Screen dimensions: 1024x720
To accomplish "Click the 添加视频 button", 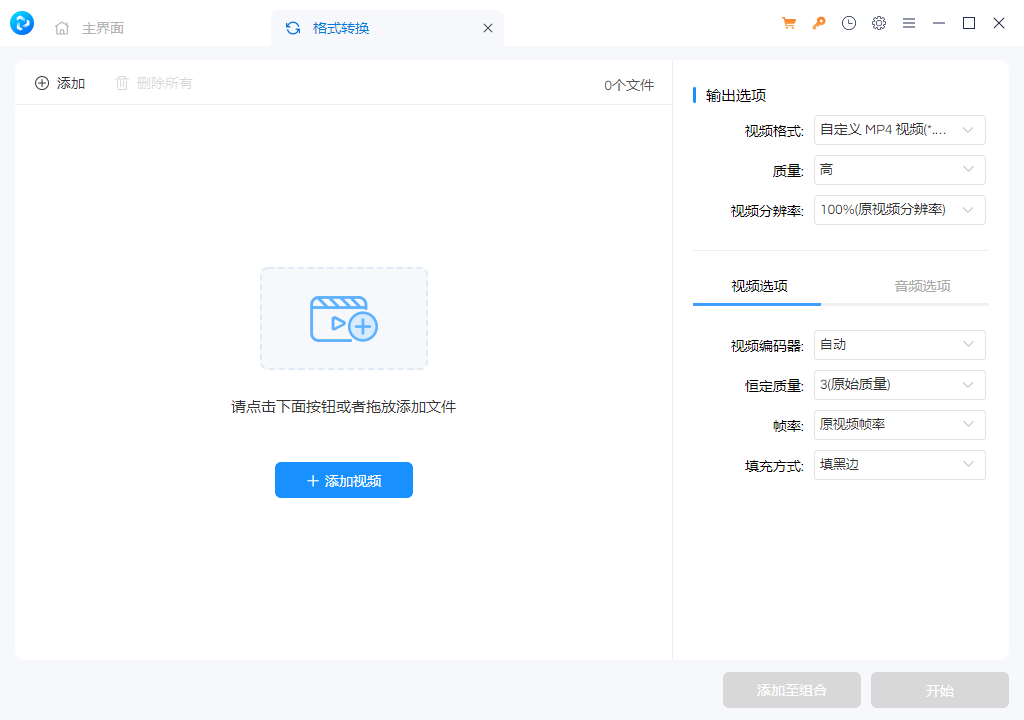I will pos(344,480).
